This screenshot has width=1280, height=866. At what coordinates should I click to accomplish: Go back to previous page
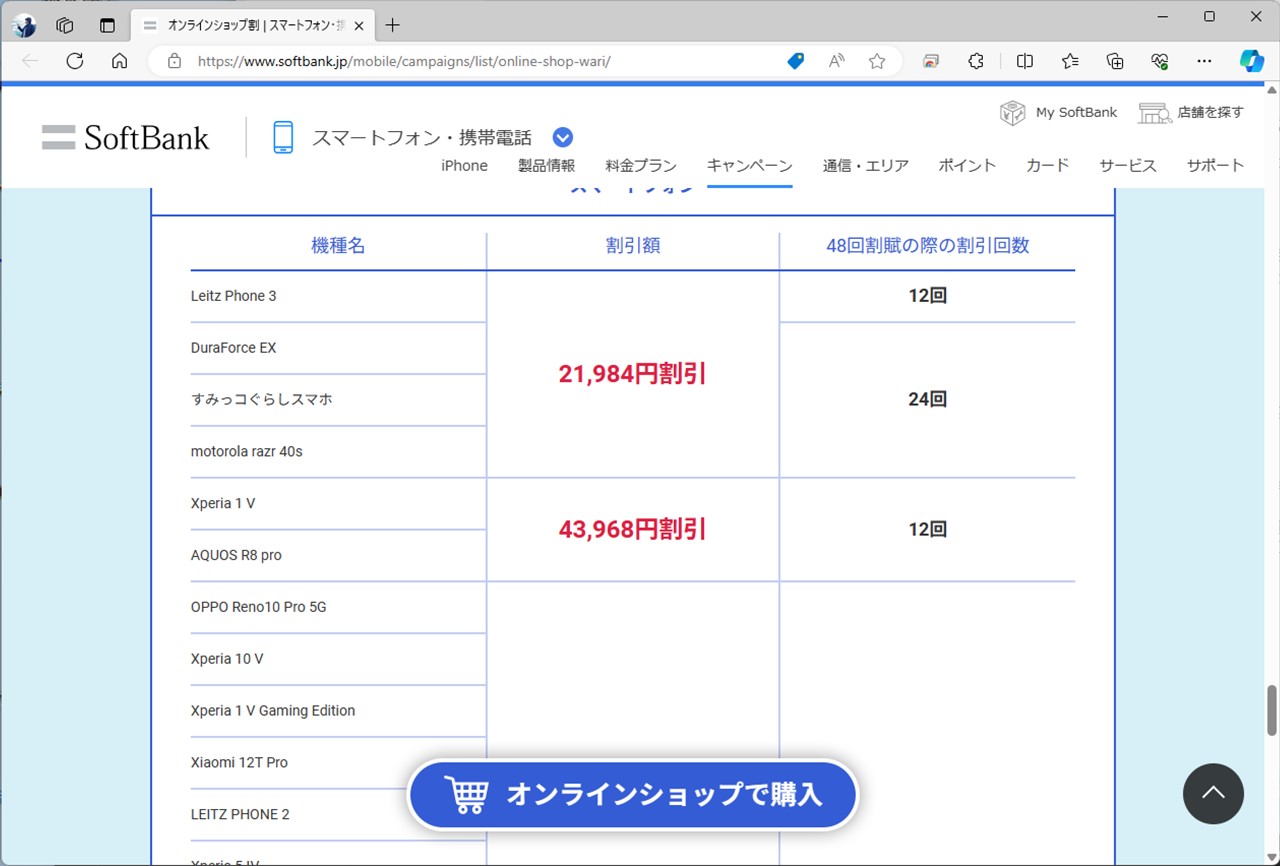point(30,61)
